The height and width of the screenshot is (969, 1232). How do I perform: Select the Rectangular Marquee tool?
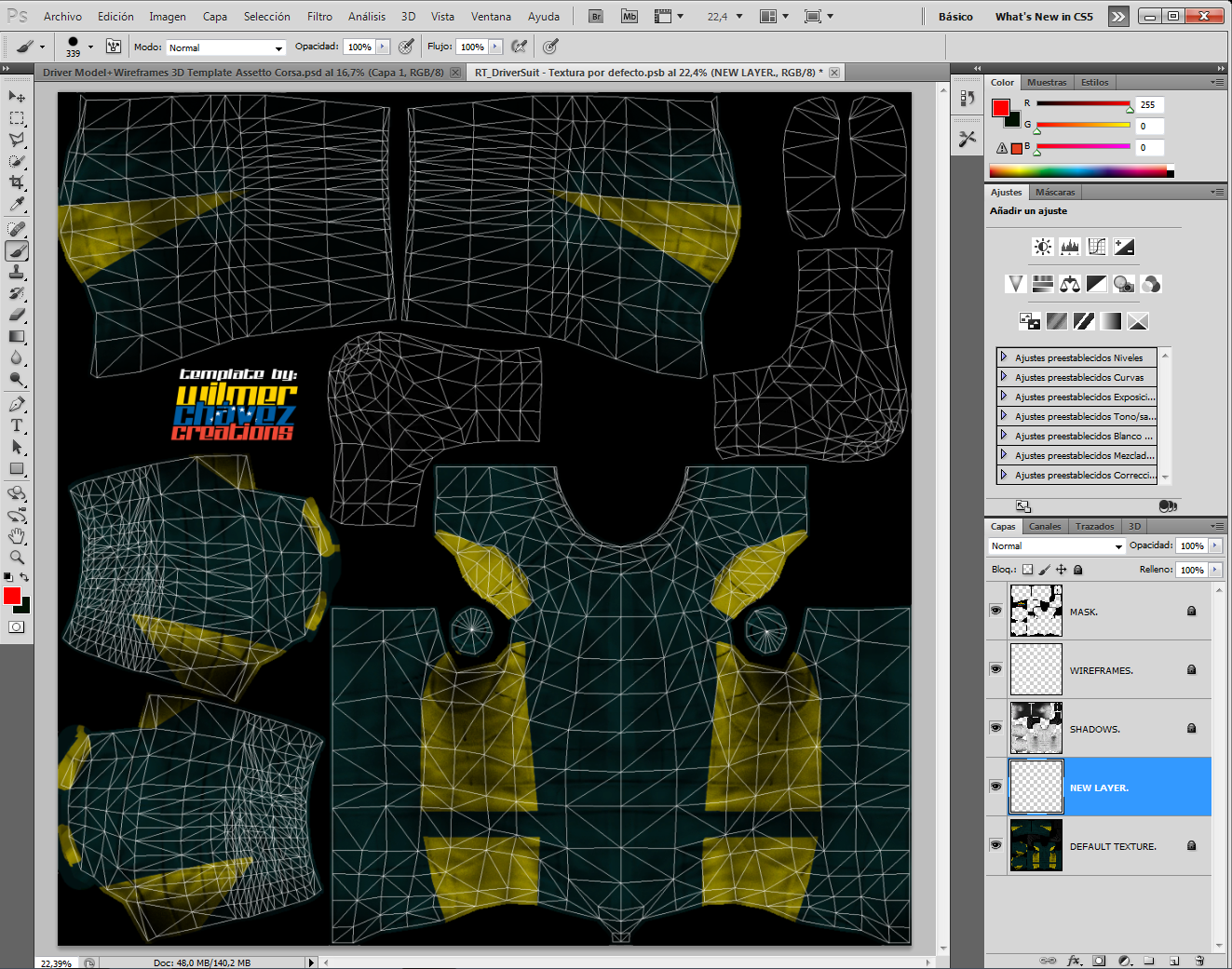tap(17, 118)
